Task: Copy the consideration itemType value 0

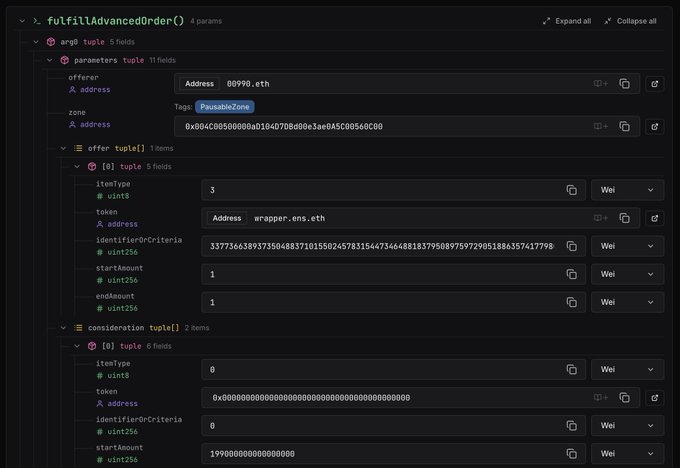Action: [x=572, y=370]
